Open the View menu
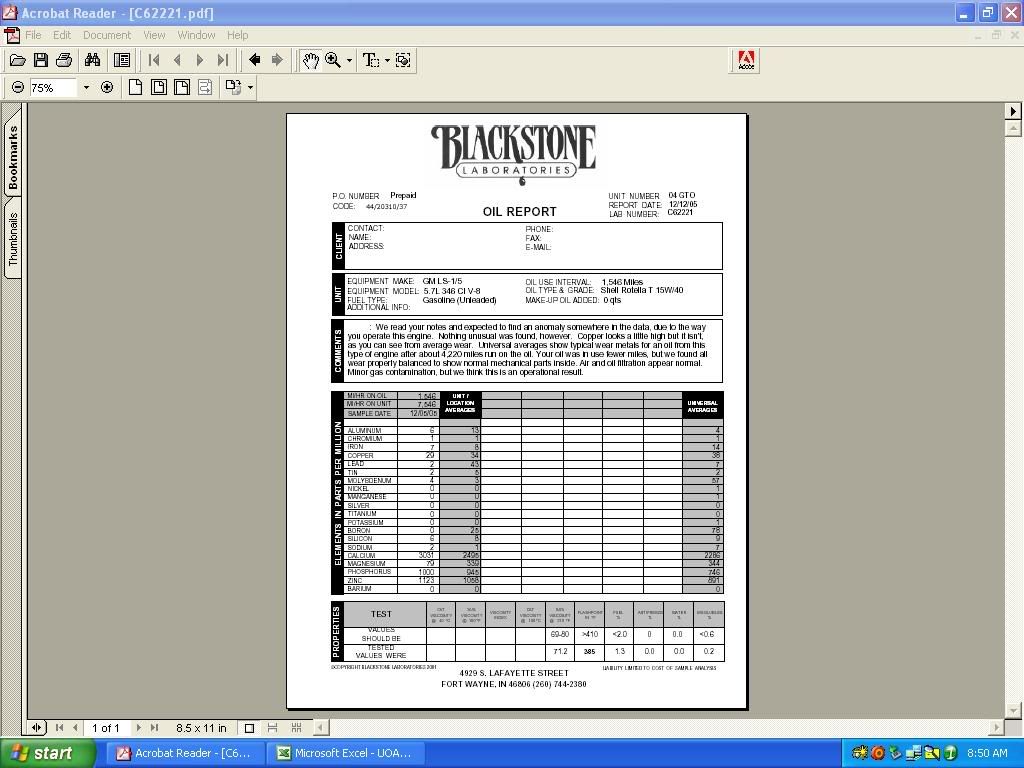 pyautogui.click(x=154, y=35)
